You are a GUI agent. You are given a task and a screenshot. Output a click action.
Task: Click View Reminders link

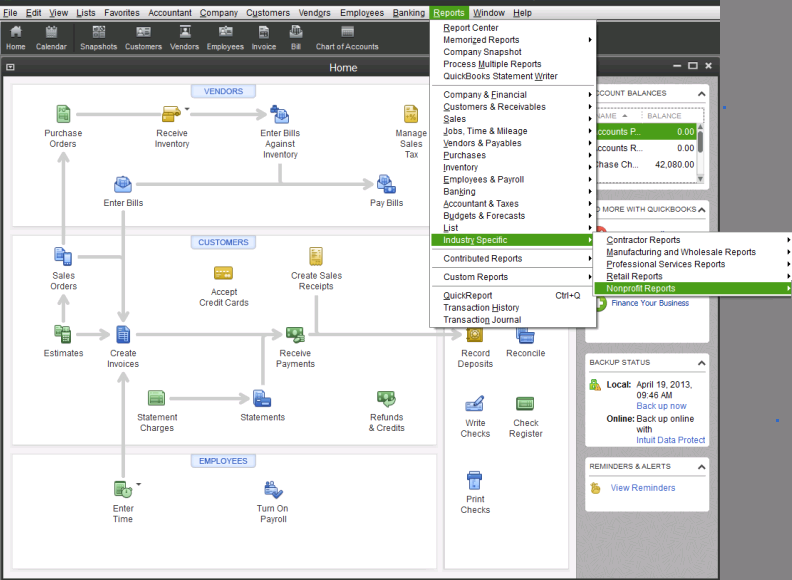click(x=642, y=488)
